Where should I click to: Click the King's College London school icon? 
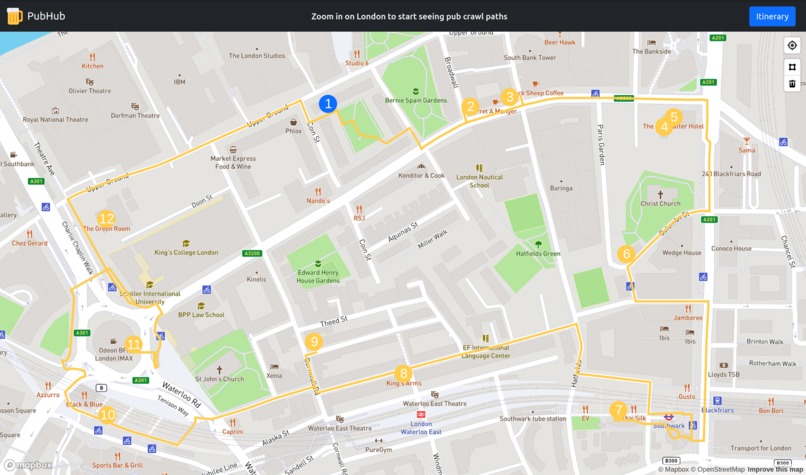(186, 244)
